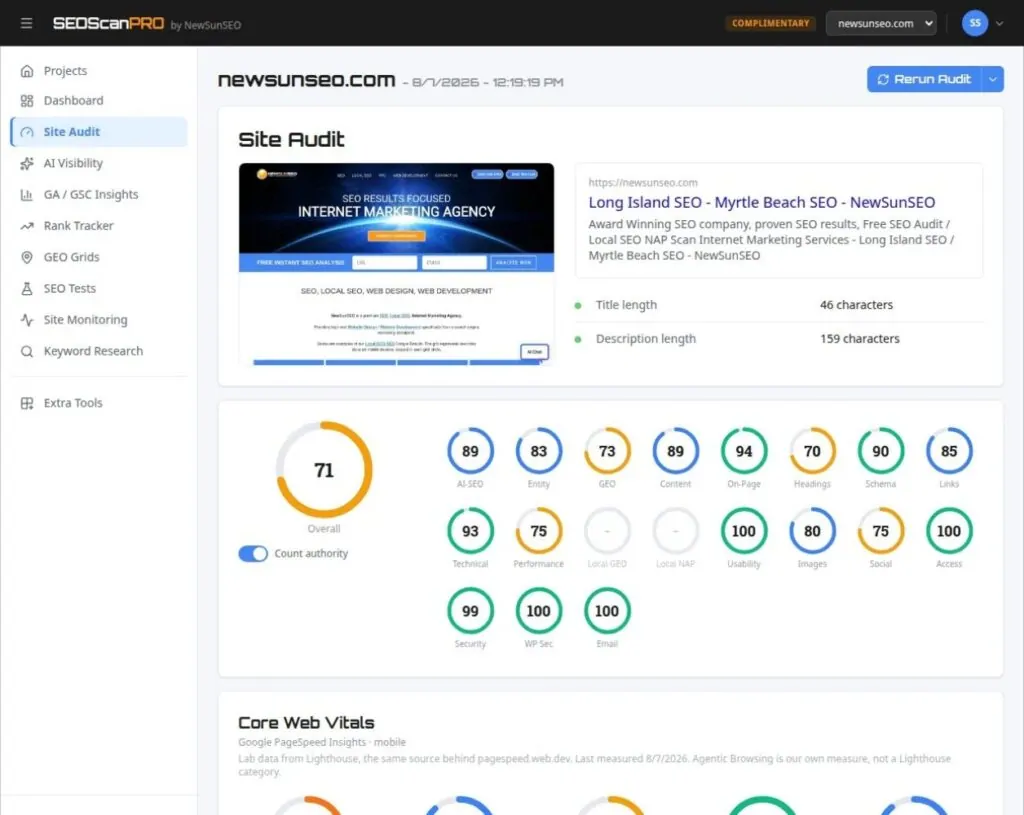Click the Rerun Audit button

click(x=924, y=79)
